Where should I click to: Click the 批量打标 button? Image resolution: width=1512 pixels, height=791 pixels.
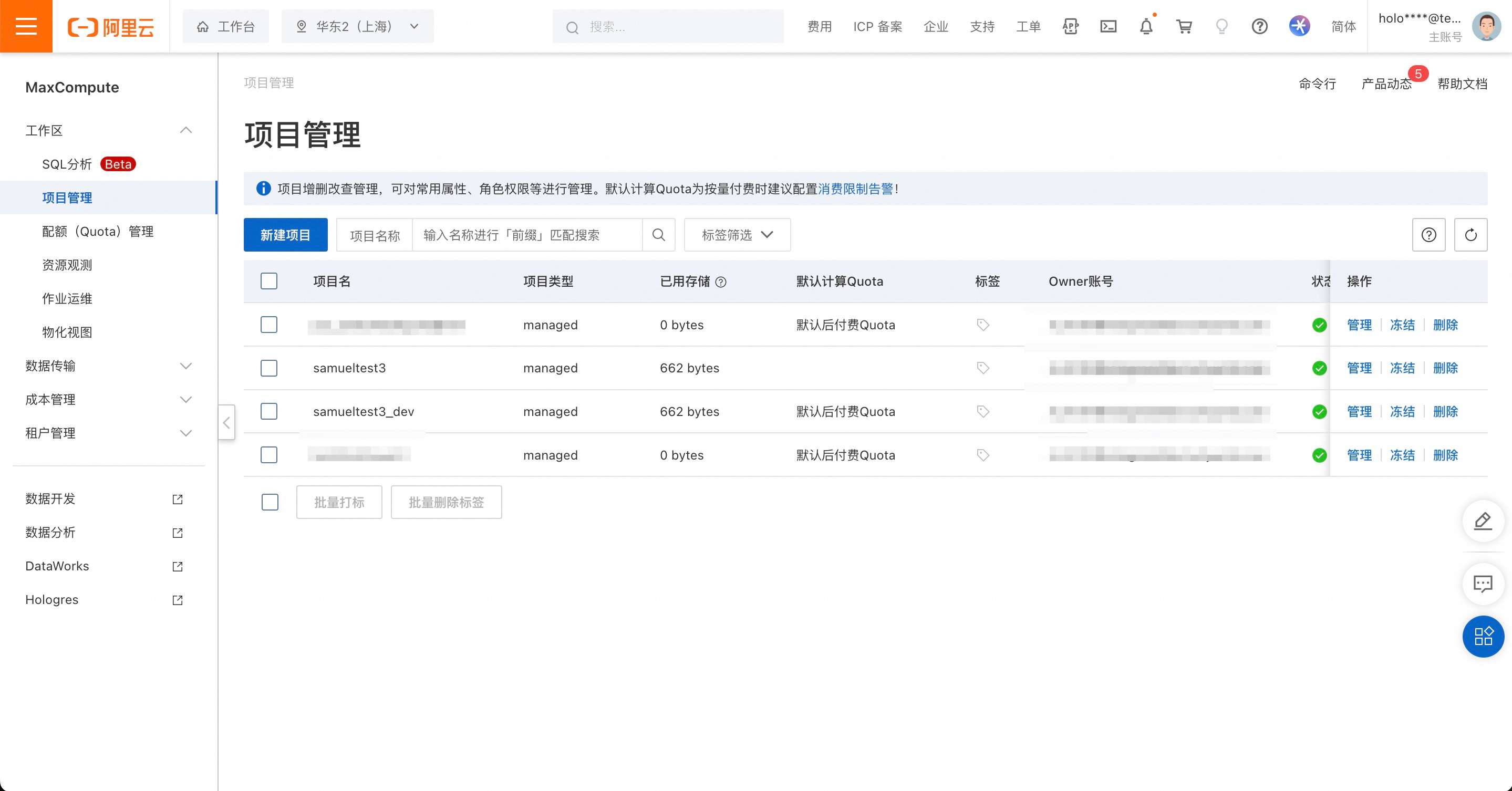point(339,502)
